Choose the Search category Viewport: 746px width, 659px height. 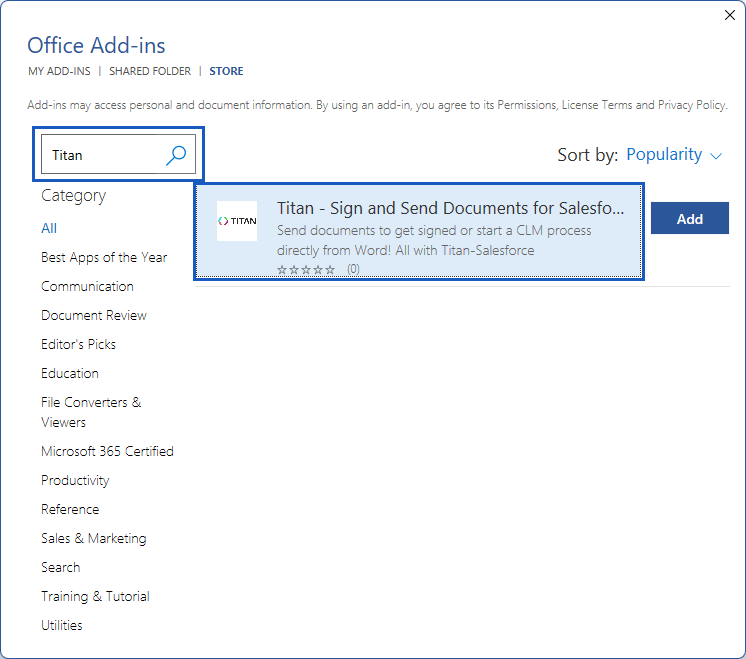click(x=60, y=568)
